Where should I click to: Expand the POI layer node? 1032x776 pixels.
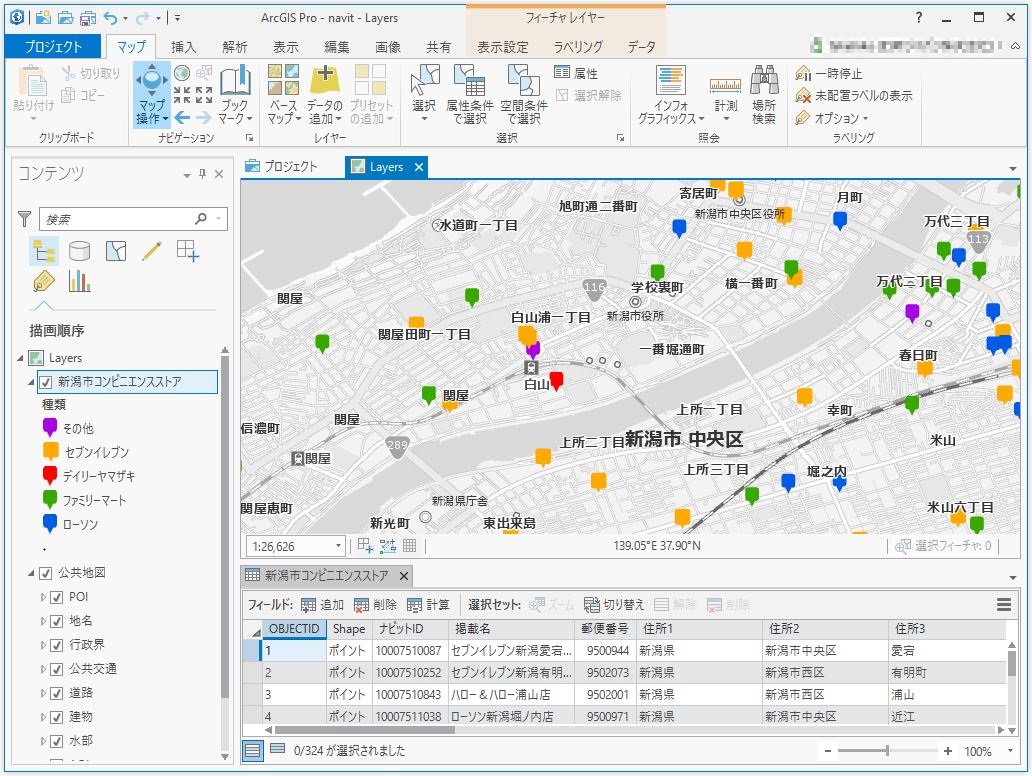pos(43,598)
